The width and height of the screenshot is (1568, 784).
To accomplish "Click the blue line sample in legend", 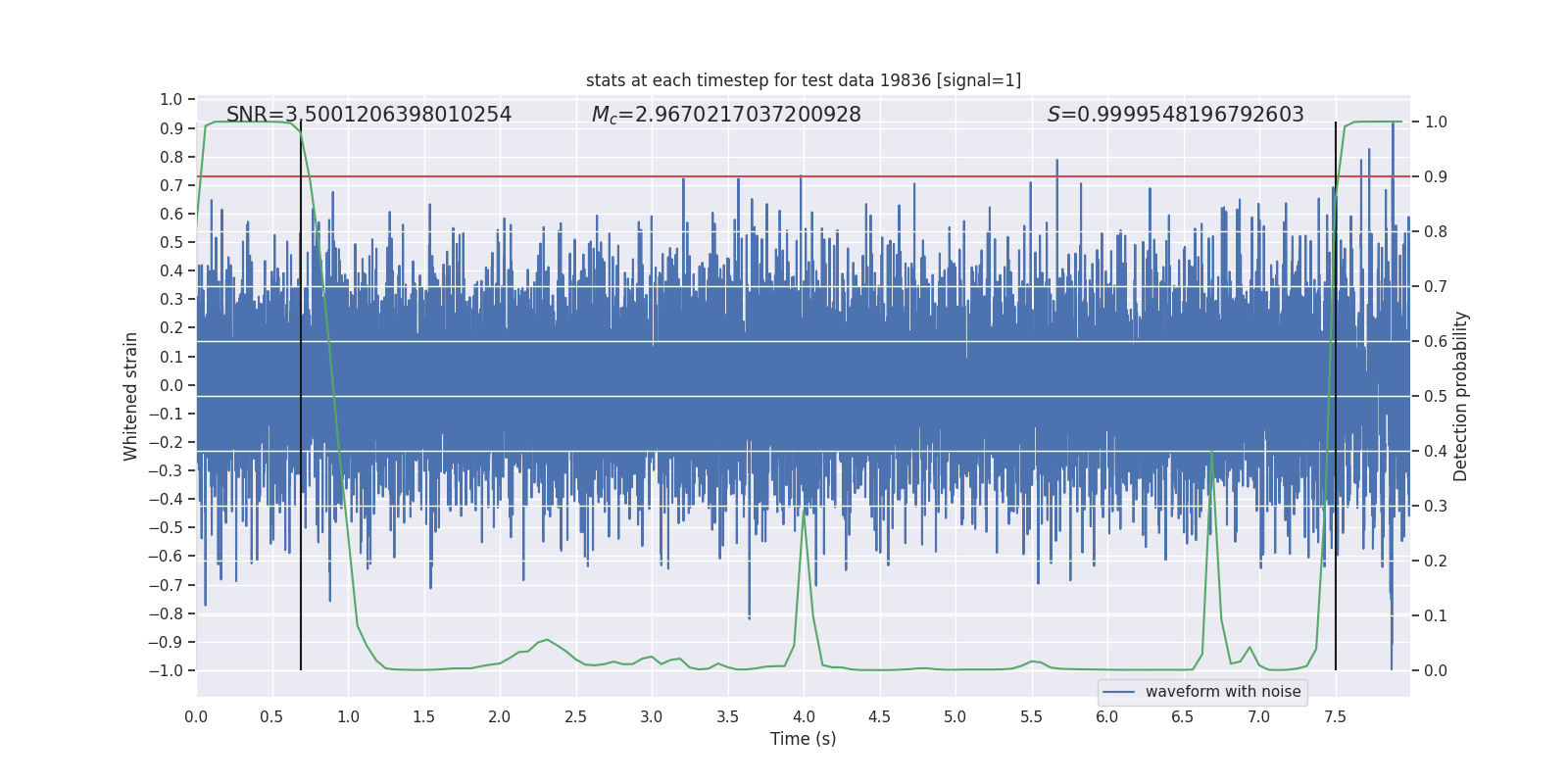I will pos(1118,692).
